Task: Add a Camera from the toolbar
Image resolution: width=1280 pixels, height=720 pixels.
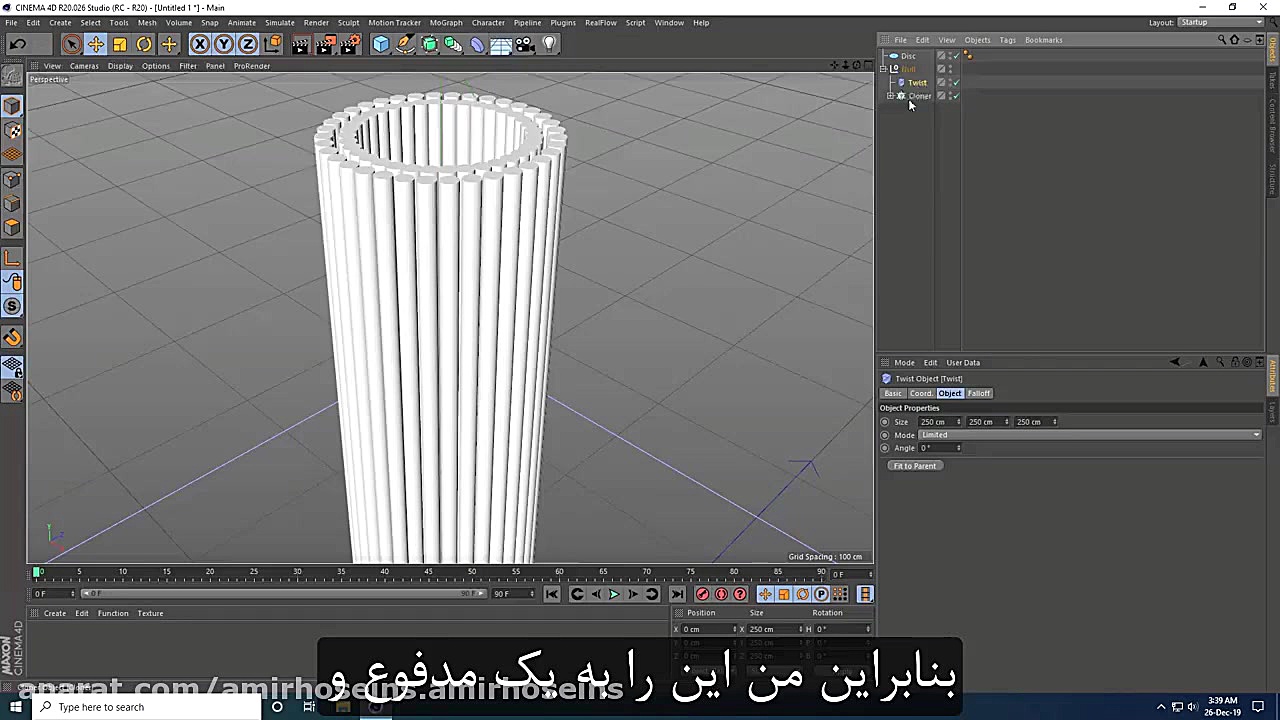Action: point(524,43)
